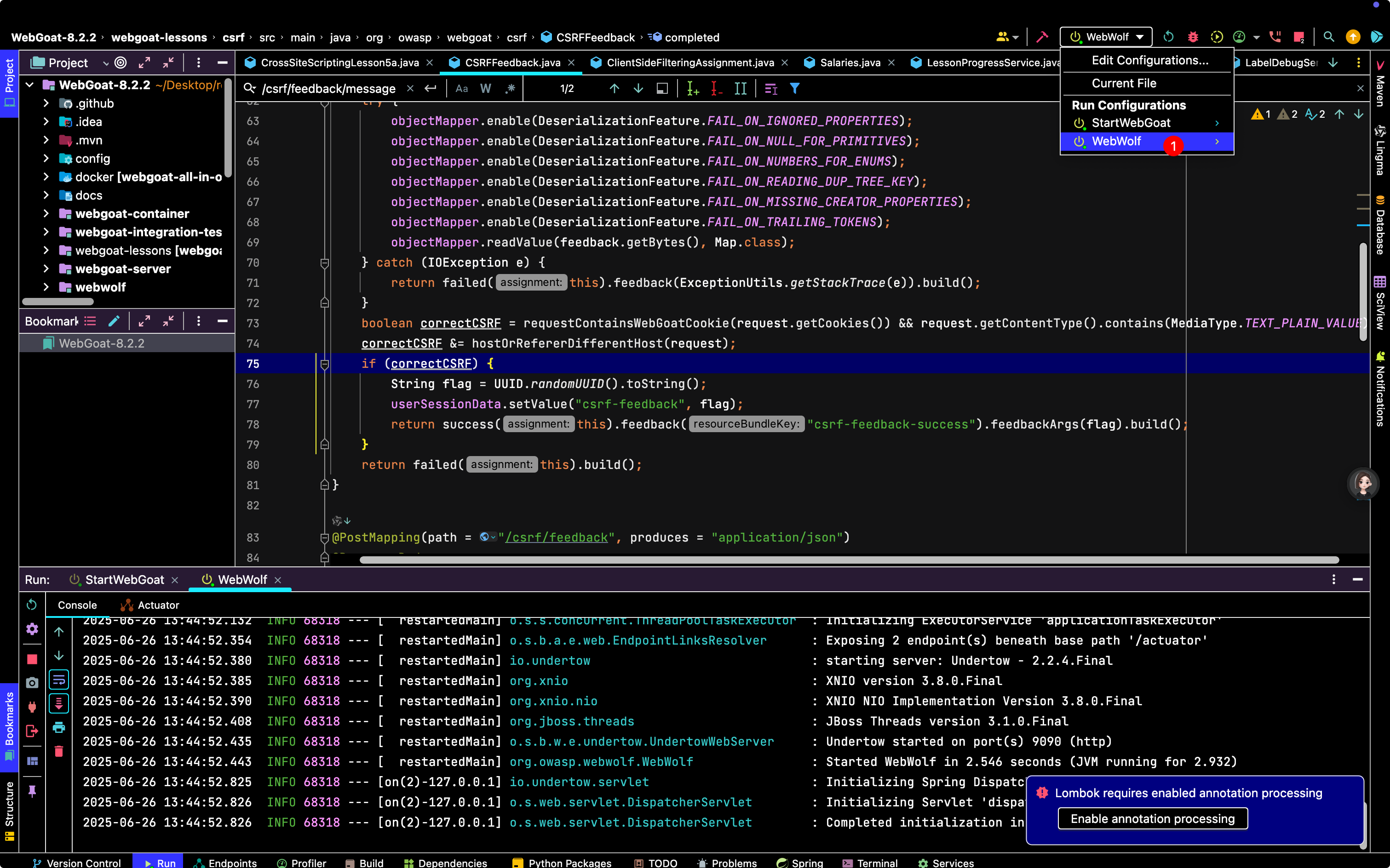1390x868 pixels.
Task: Expand the webgoat-server folder
Action: click(x=46, y=268)
